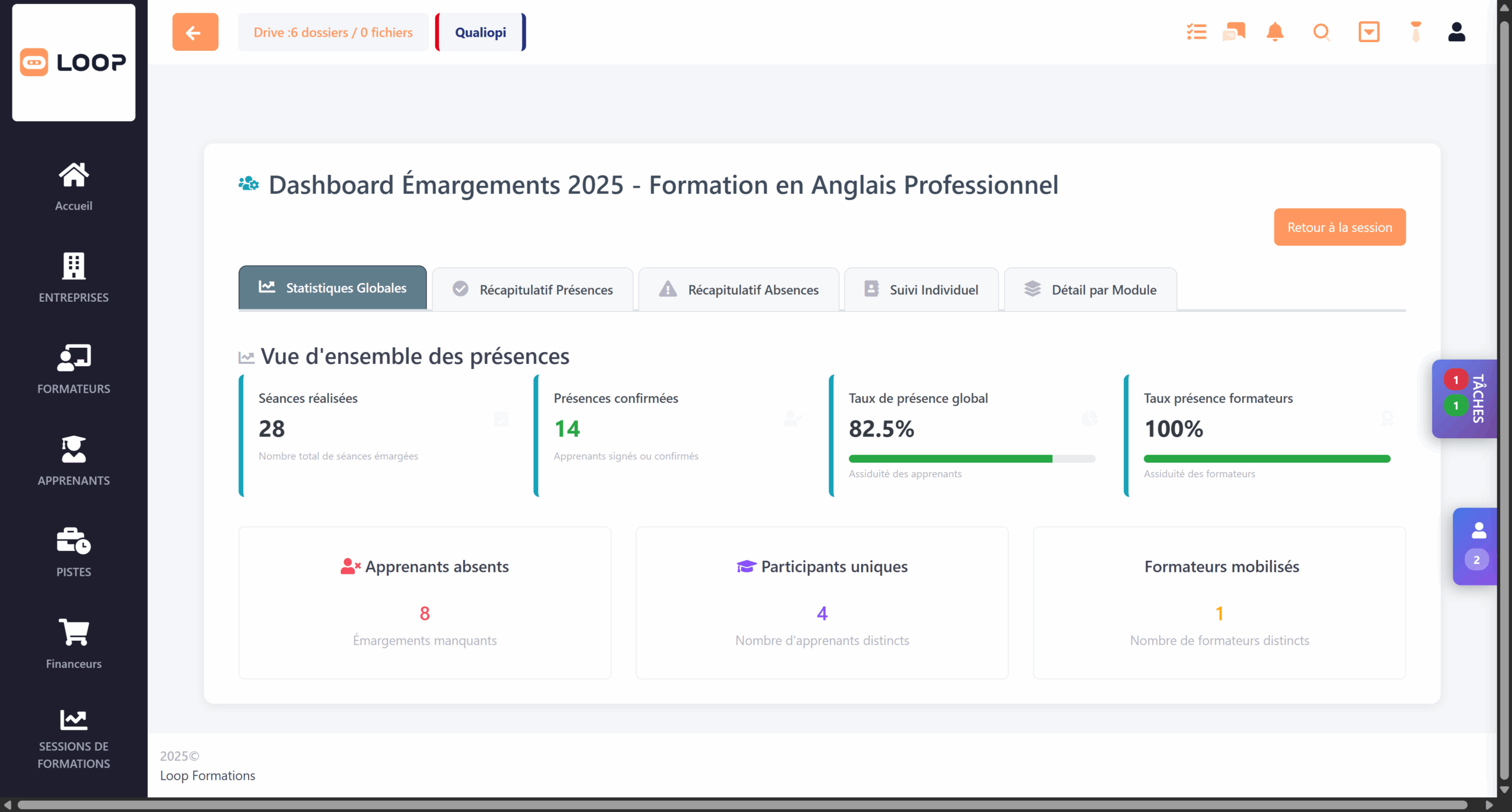Open the ENTREPRISES sidebar section
This screenshot has height=812, width=1512.
74,278
